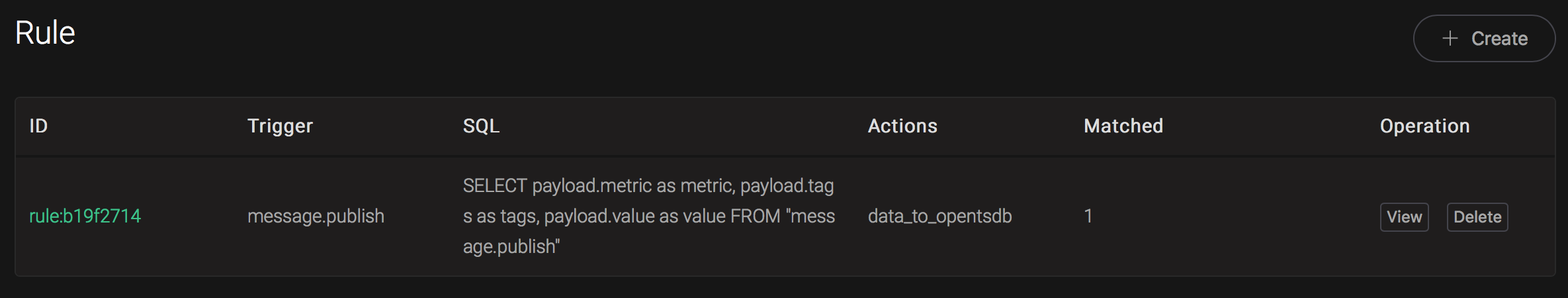Click the Trigger column header
Viewport: 1568px width, 298px height.
[280, 126]
